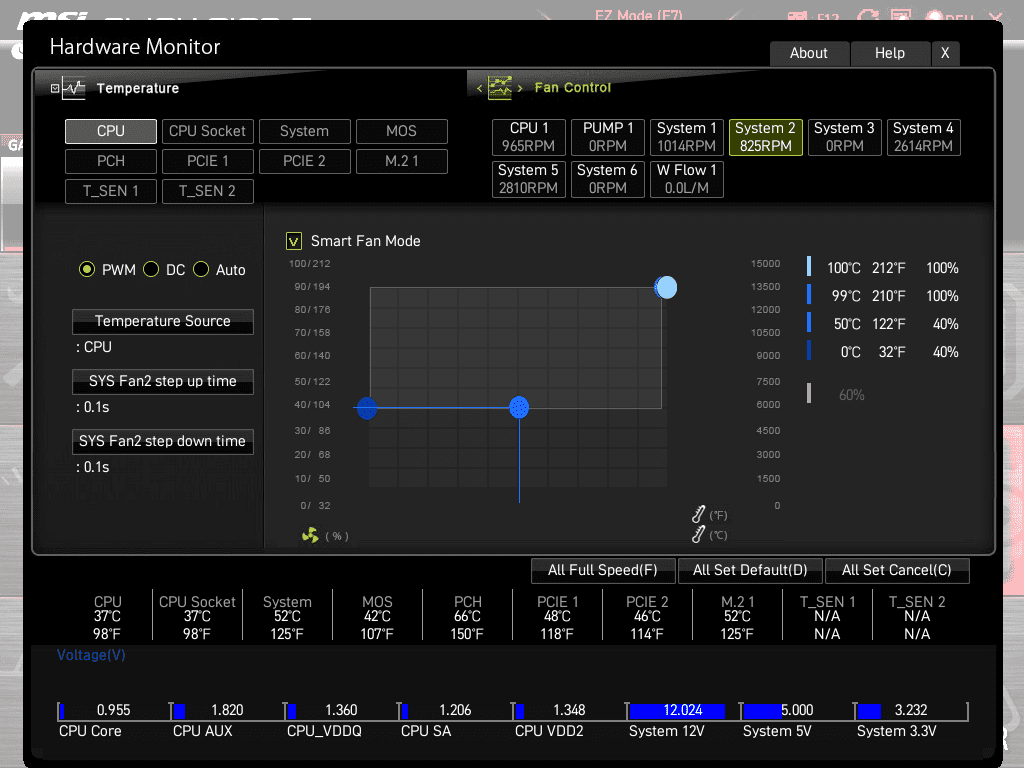This screenshot has width=1024, height=768.
Task: Click the middle 50°C fan curve point
Action: click(519, 408)
